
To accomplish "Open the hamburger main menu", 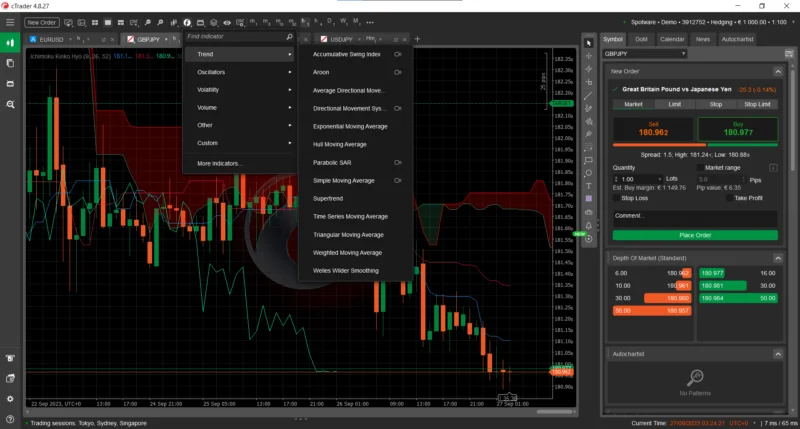I will pyautogui.click(x=9, y=21).
